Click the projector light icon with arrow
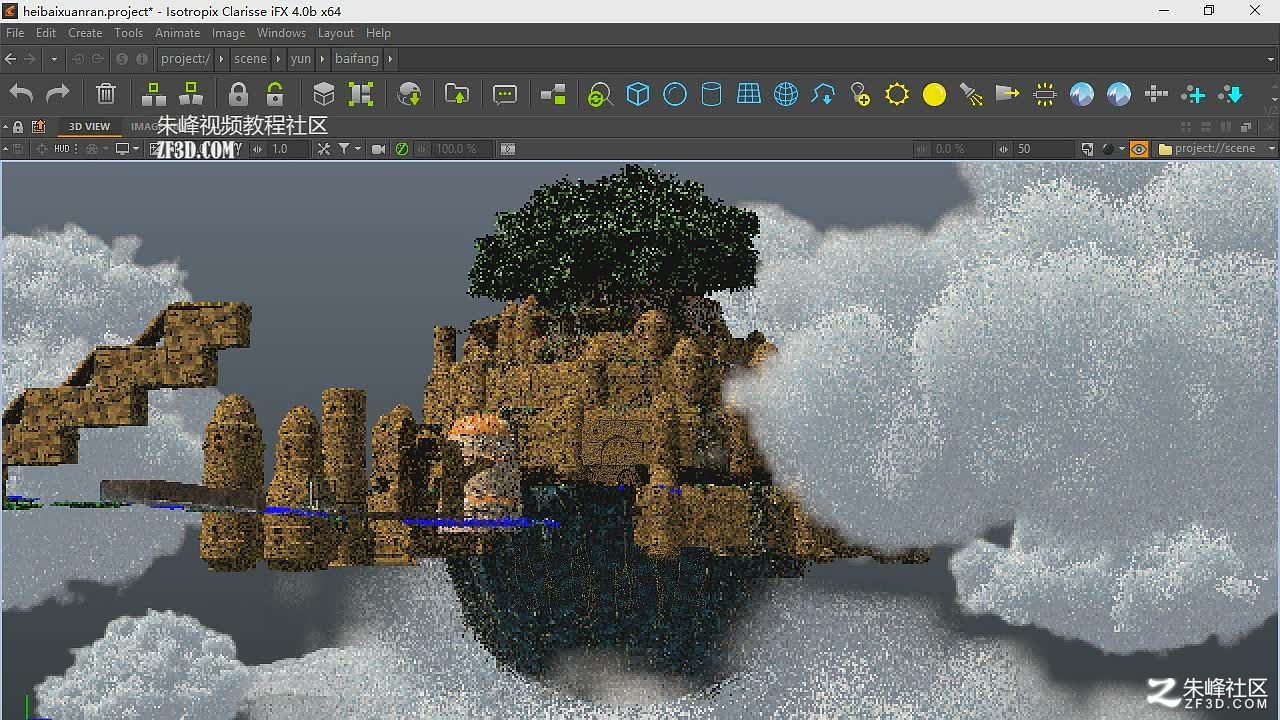This screenshot has width=1280, height=720. pyautogui.click(x=1008, y=94)
